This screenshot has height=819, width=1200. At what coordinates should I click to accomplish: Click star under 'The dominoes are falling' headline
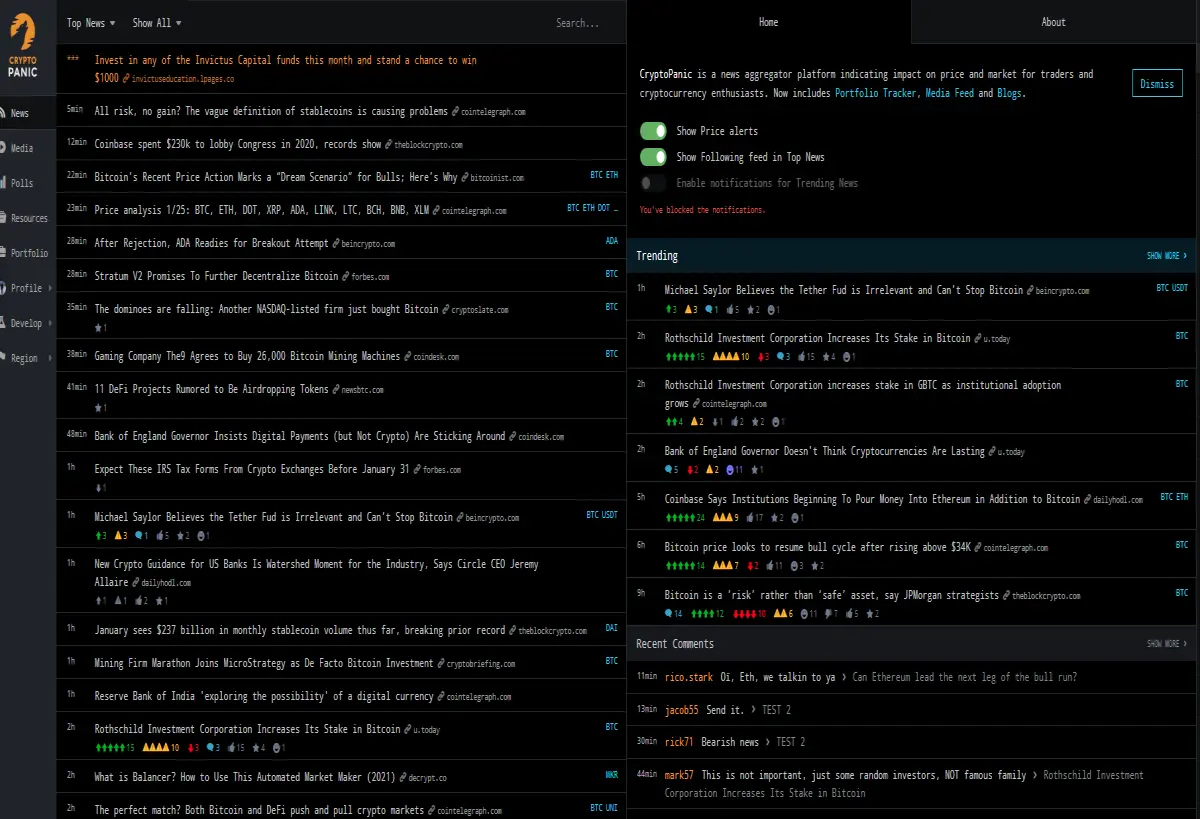tap(98, 328)
